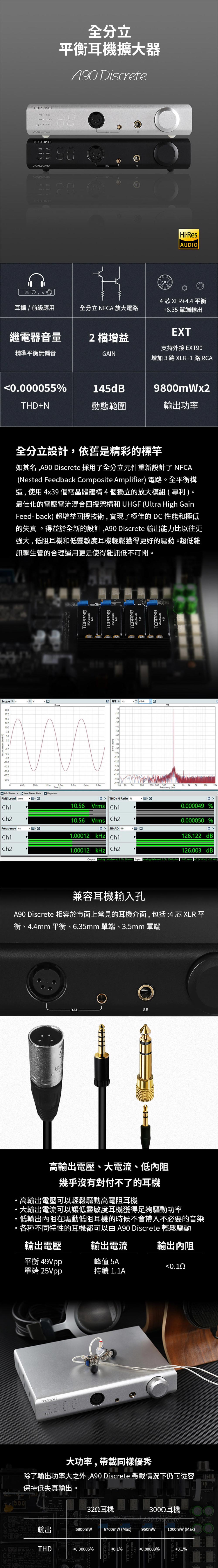
Task: Open the Frequency Hz unit dropdown
Action: 24,828
